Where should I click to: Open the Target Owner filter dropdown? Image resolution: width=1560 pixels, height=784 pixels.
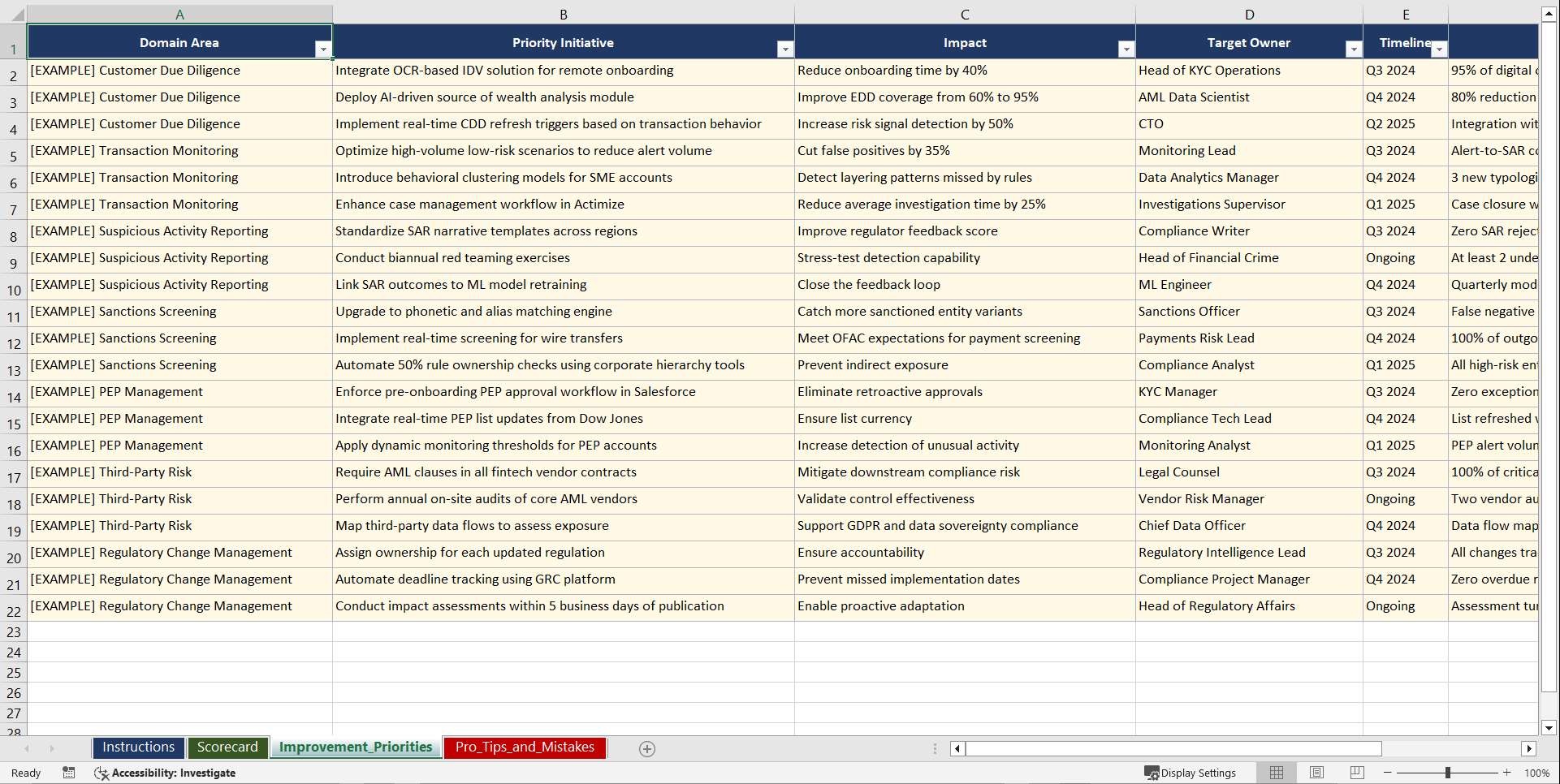pos(1353,49)
